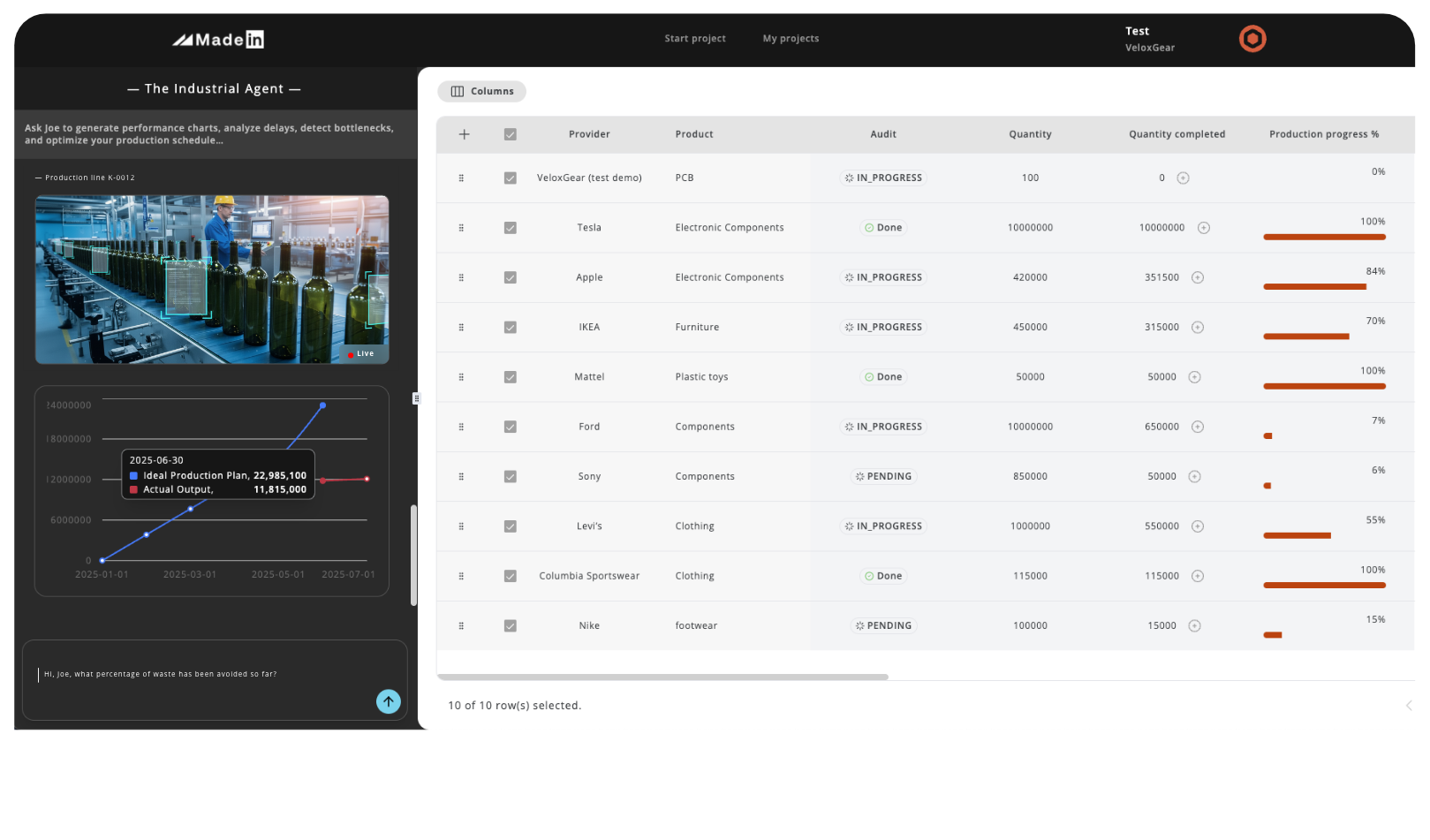Screen dimensions: 1430x840
Task: Click the Done status badge on Mattel row
Action: 883,376
